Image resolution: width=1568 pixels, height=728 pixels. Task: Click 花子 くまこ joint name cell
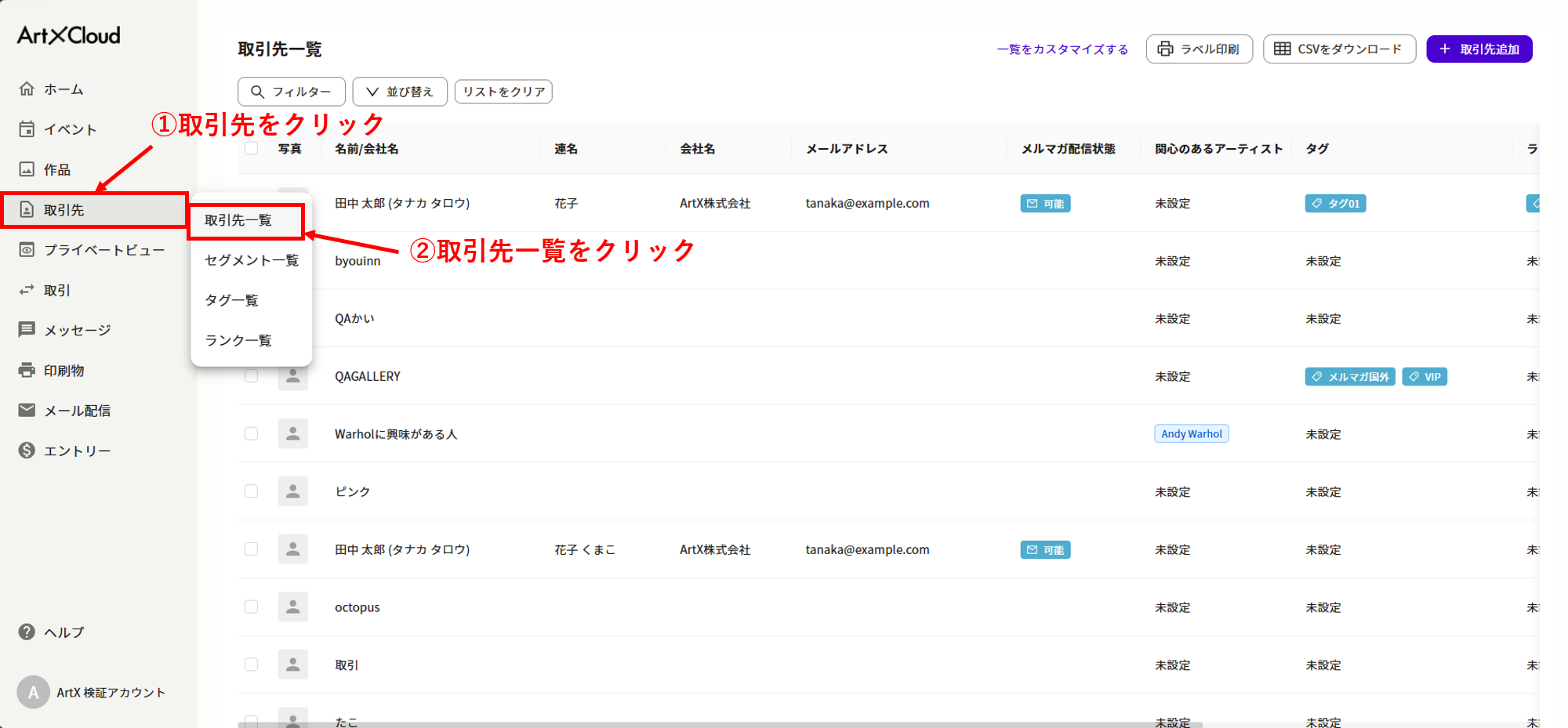585,550
